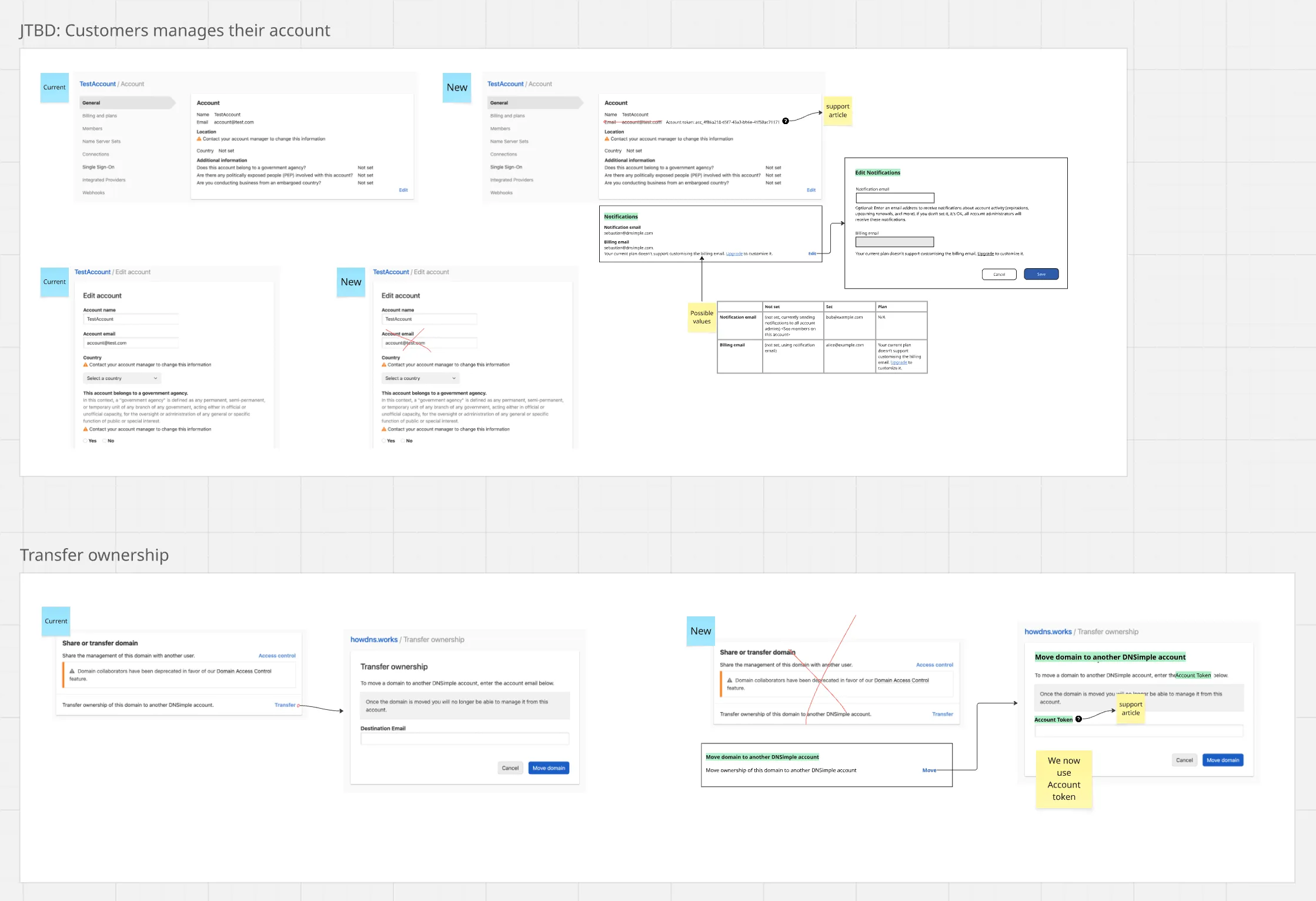Click the Notification email input field
Screen dimensions: 1316x901
pyautogui.click(x=894, y=198)
